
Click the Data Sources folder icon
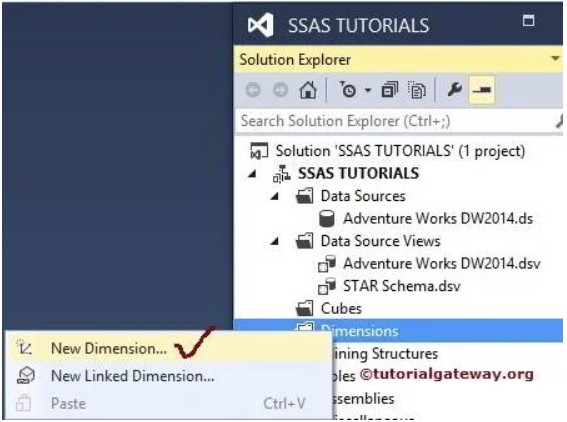coord(304,196)
